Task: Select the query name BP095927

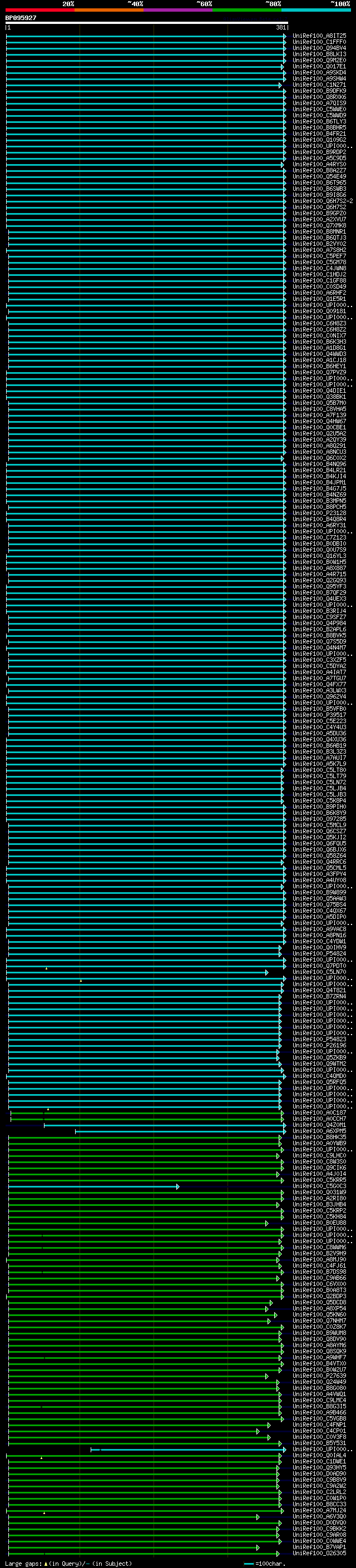Action: [21, 18]
